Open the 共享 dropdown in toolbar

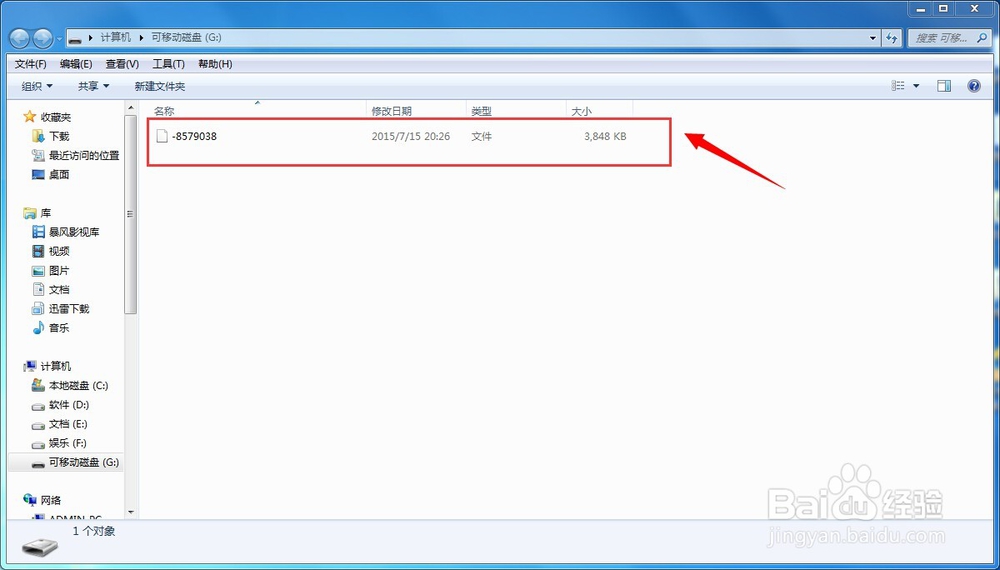[94, 86]
